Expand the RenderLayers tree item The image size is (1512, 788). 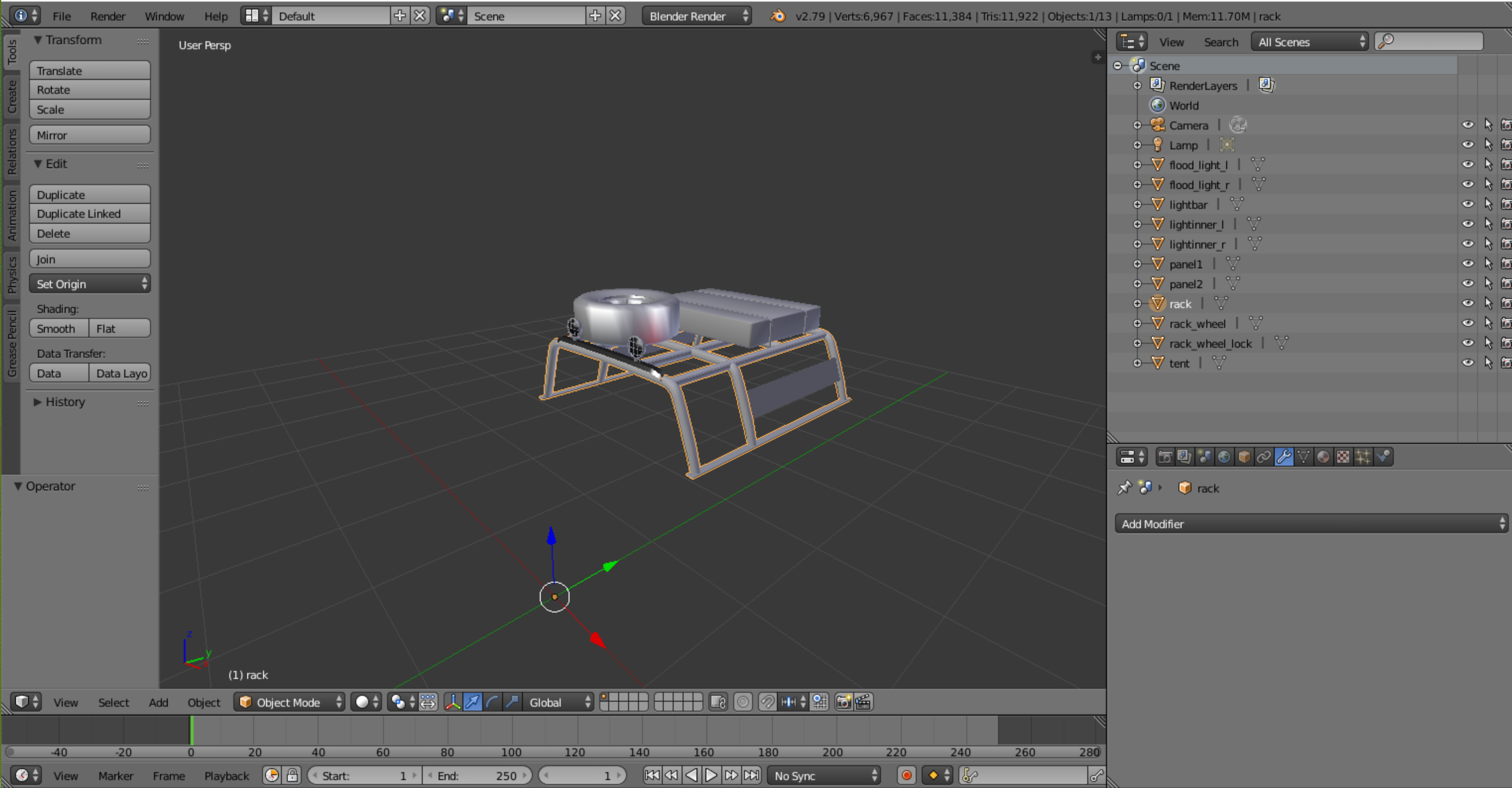1137,85
